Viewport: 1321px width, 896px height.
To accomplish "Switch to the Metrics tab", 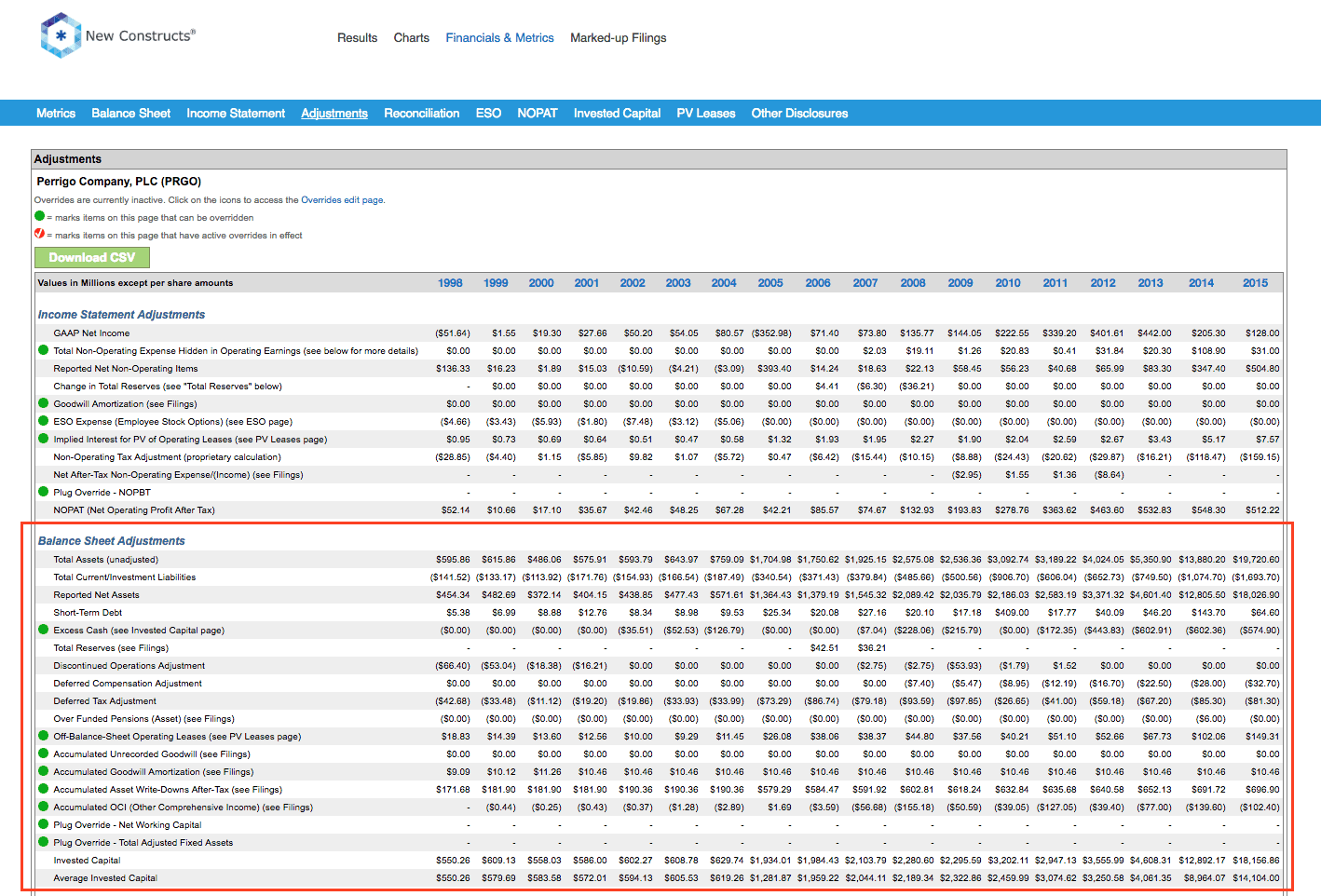I will point(56,114).
